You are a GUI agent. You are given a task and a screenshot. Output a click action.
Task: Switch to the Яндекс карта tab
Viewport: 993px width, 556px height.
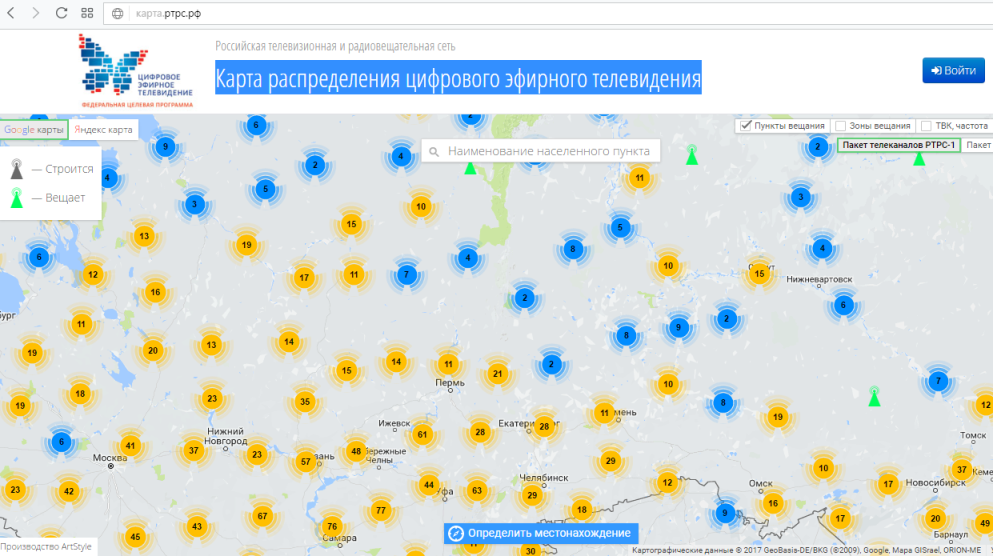[x=104, y=130]
